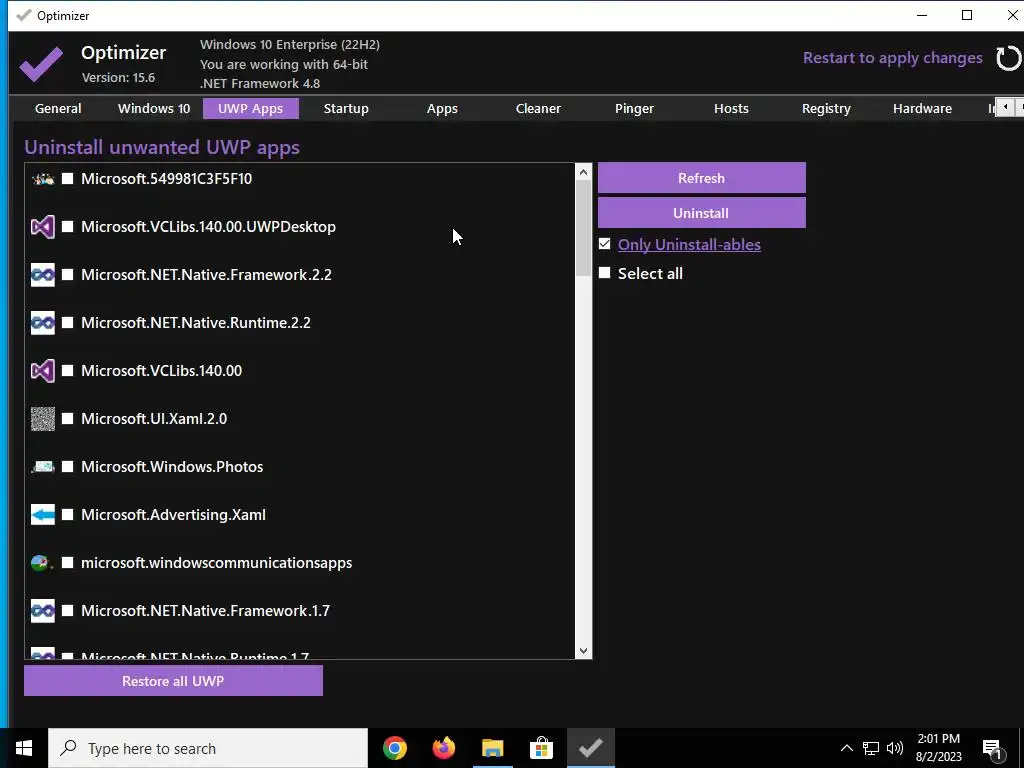Viewport: 1024px width, 768px height.
Task: Click the app list scroll-up arrow
Action: [x=583, y=172]
